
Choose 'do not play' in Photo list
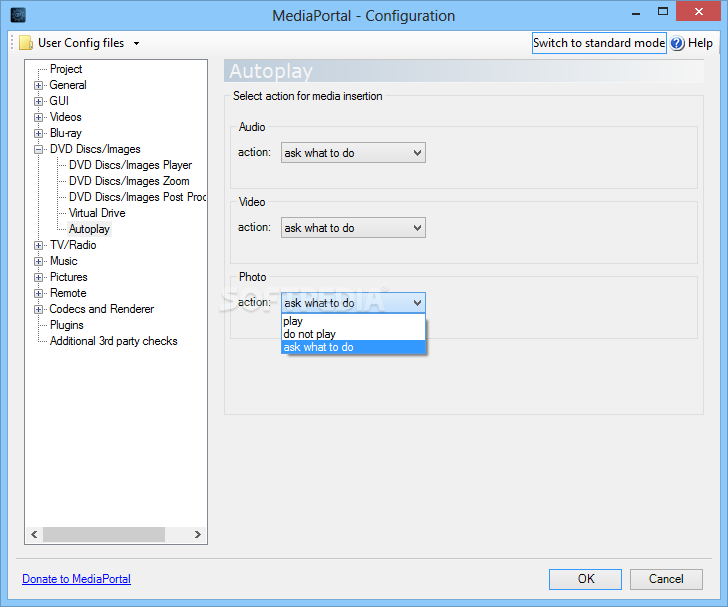coord(353,334)
